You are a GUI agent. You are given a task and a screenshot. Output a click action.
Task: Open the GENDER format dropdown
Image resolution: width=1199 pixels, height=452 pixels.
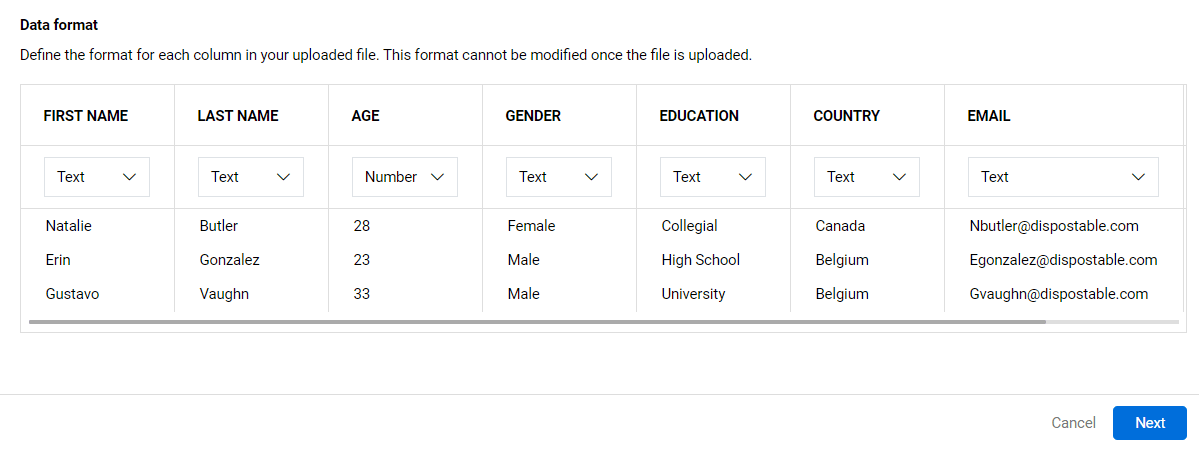tap(559, 177)
